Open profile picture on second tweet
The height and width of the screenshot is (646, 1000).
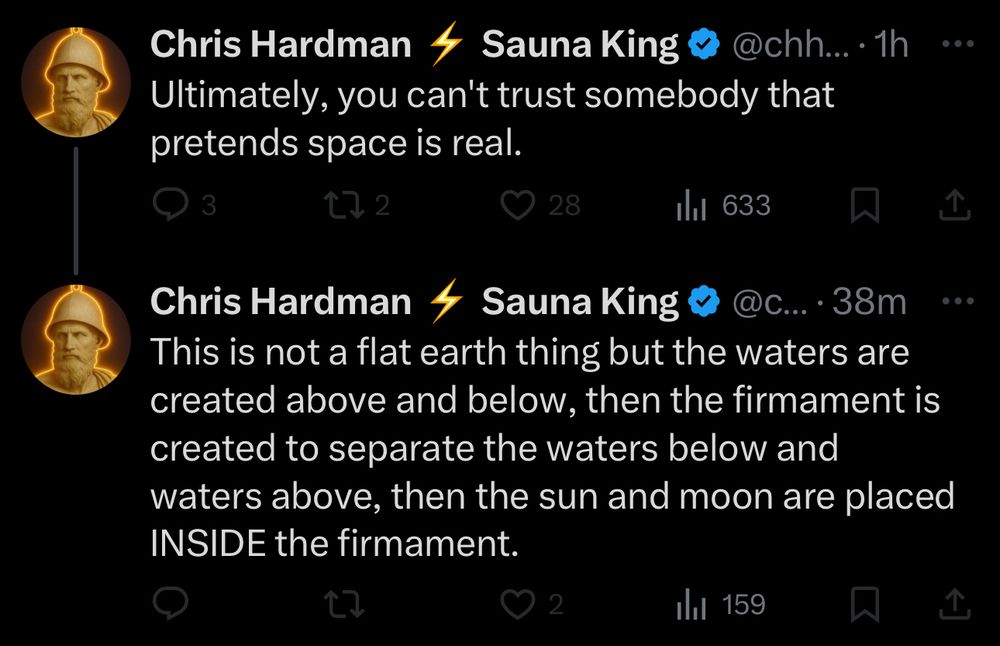pos(76,339)
